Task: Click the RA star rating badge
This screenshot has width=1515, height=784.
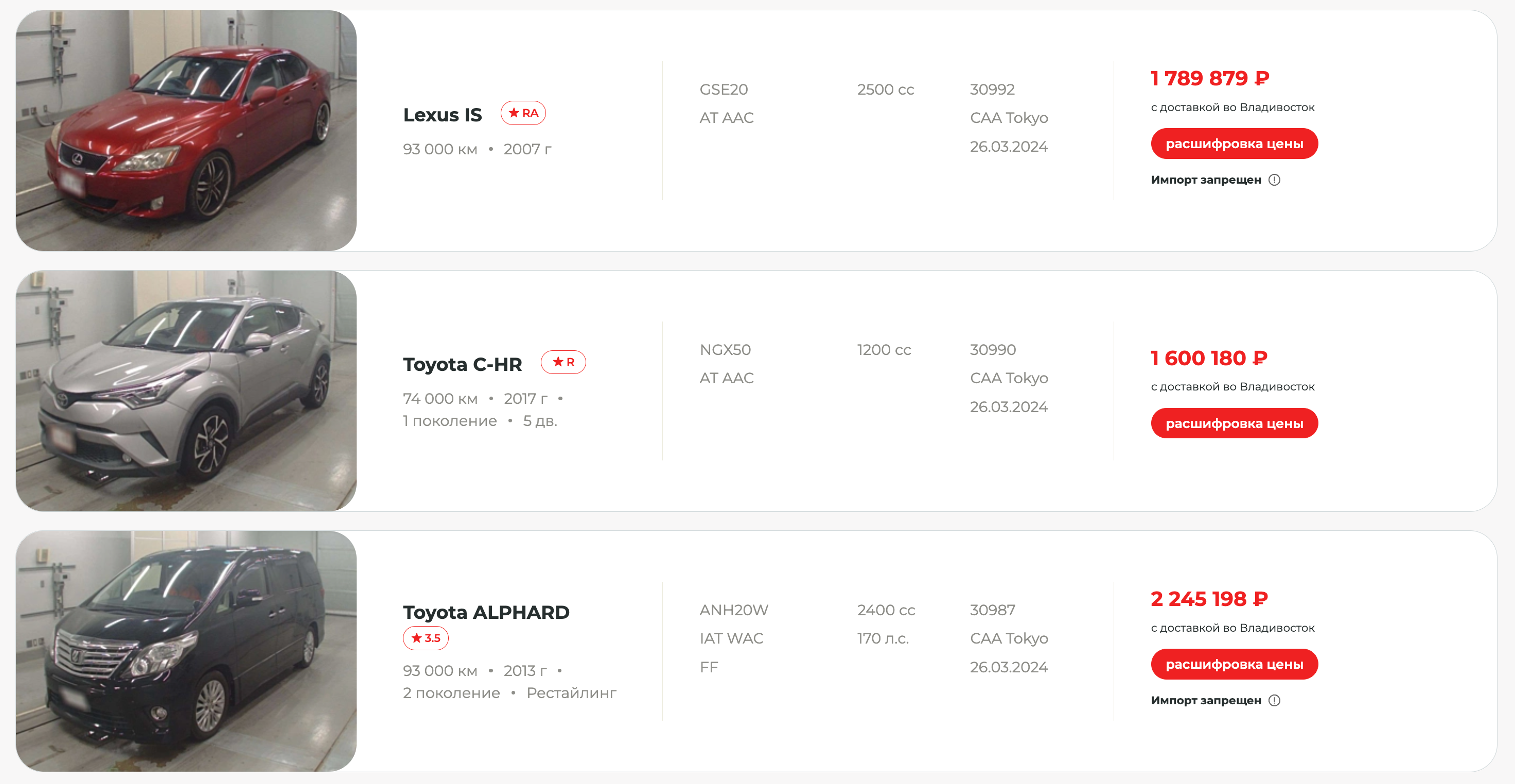Action: pyautogui.click(x=523, y=113)
